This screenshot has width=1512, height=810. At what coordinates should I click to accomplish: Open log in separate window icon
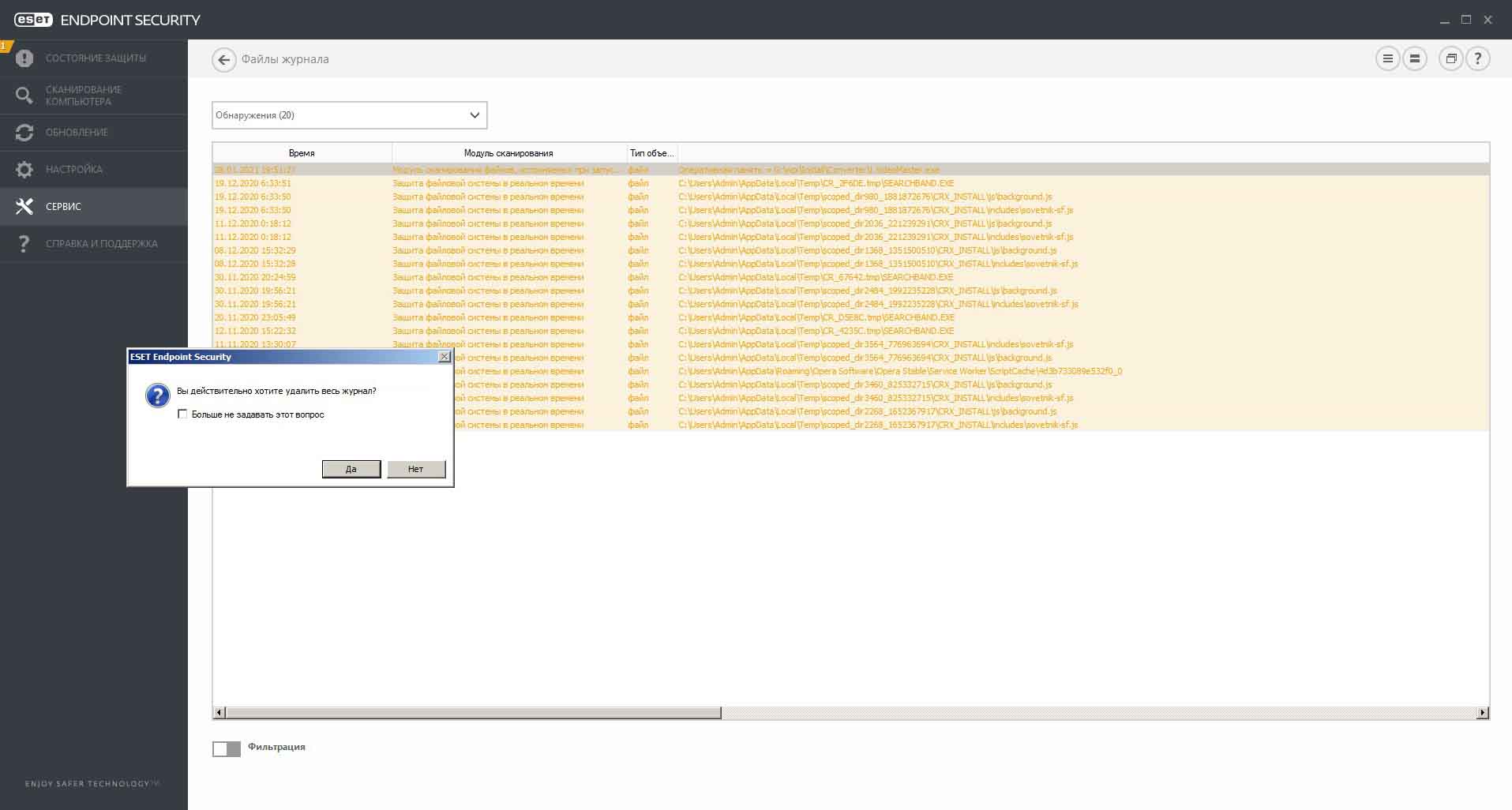click(x=1451, y=58)
